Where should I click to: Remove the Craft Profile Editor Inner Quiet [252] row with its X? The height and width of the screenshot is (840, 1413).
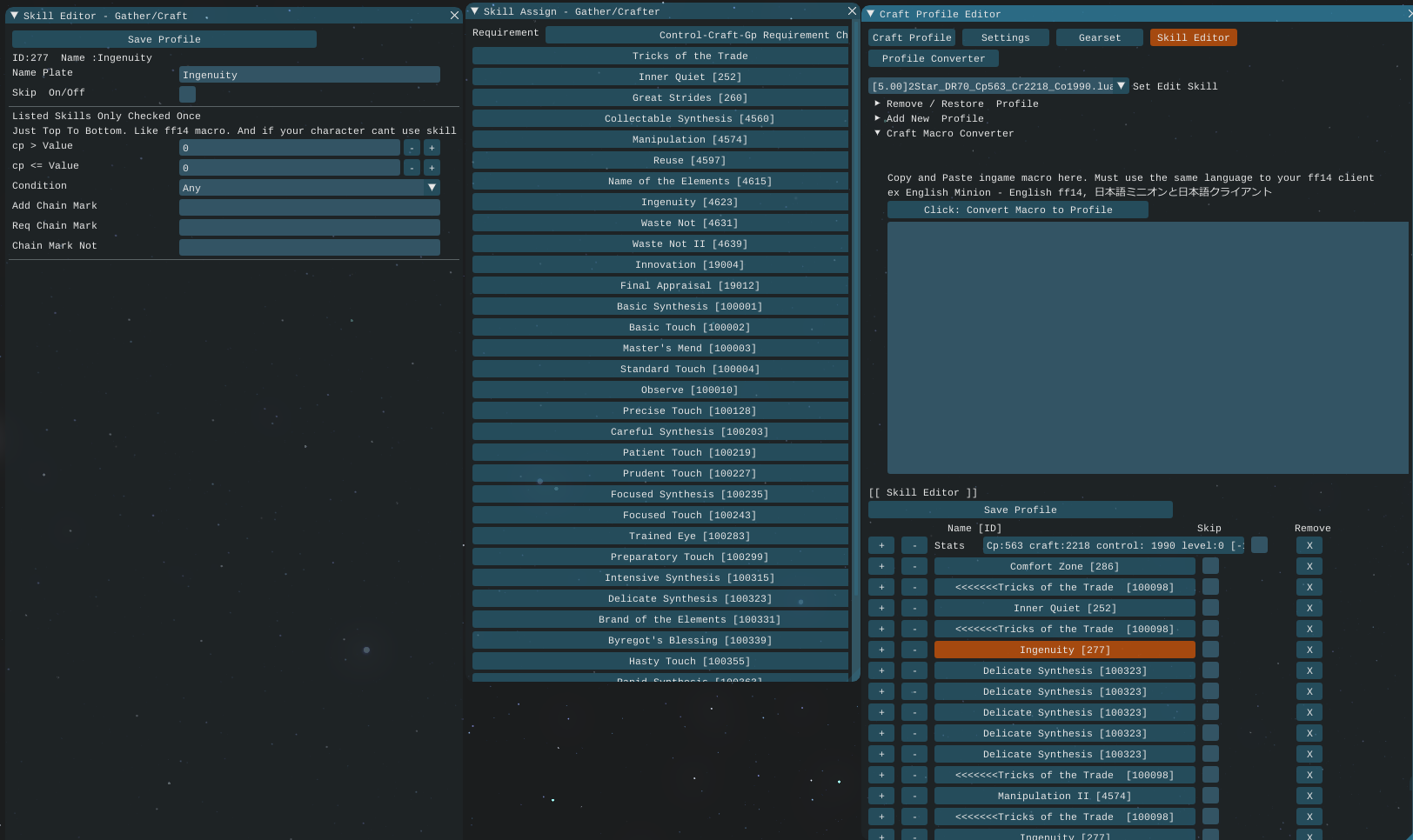(1309, 608)
